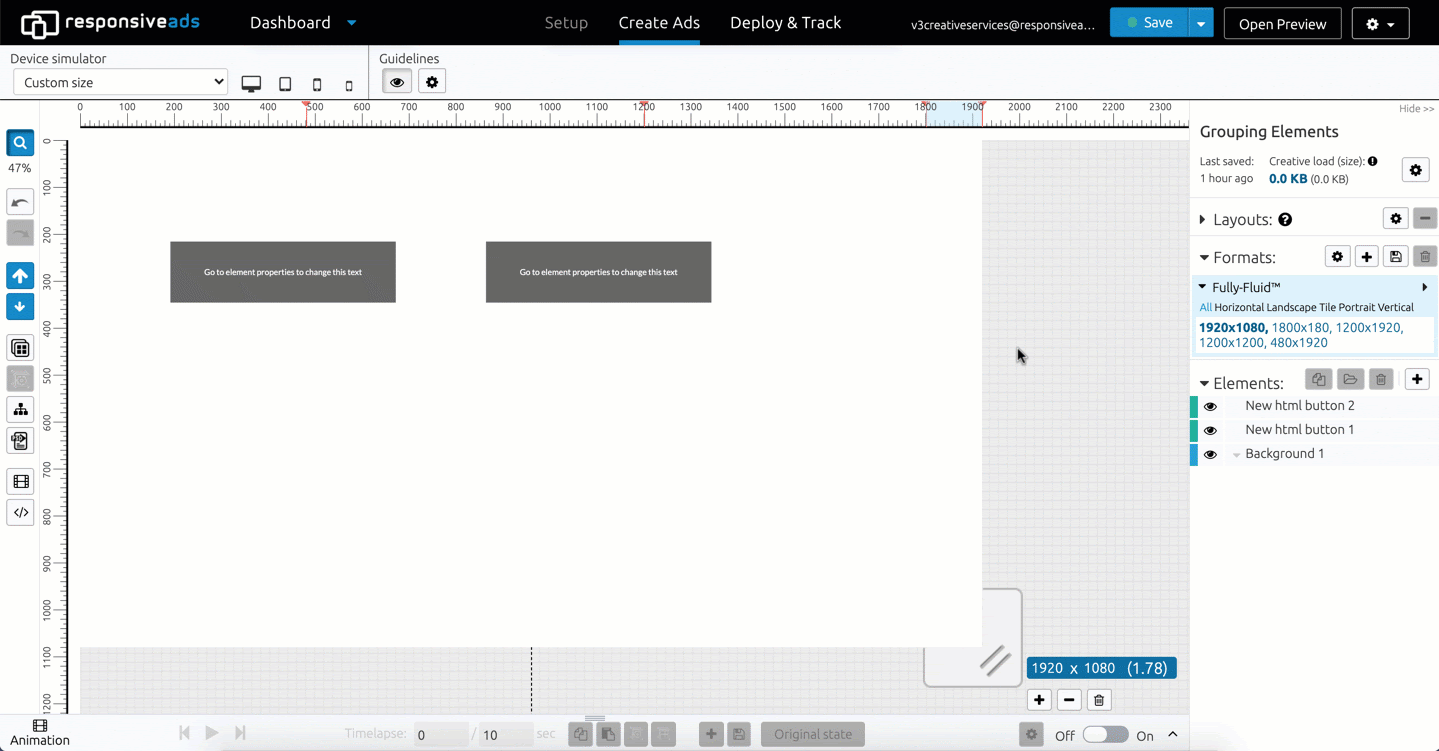Viewport: 1439px width, 751px height.
Task: Toggle guidelines visibility eye button
Action: (x=397, y=82)
